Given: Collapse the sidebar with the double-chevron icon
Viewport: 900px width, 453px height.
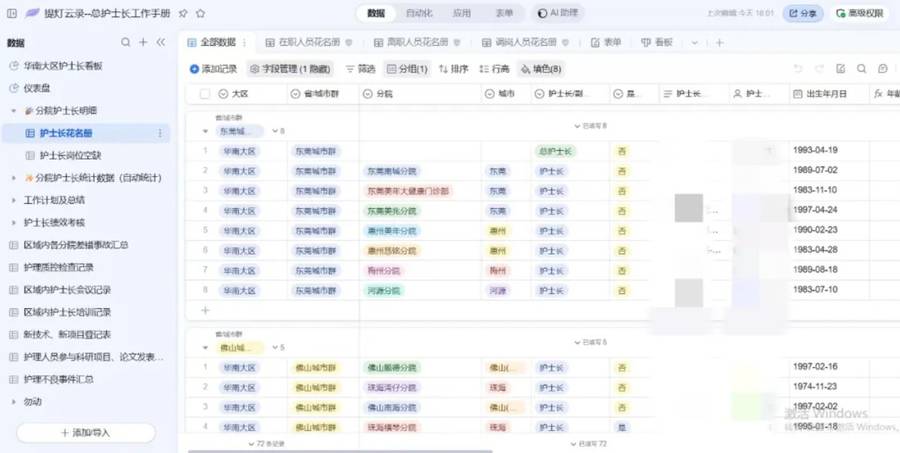Looking at the screenshot, I should point(161,43).
